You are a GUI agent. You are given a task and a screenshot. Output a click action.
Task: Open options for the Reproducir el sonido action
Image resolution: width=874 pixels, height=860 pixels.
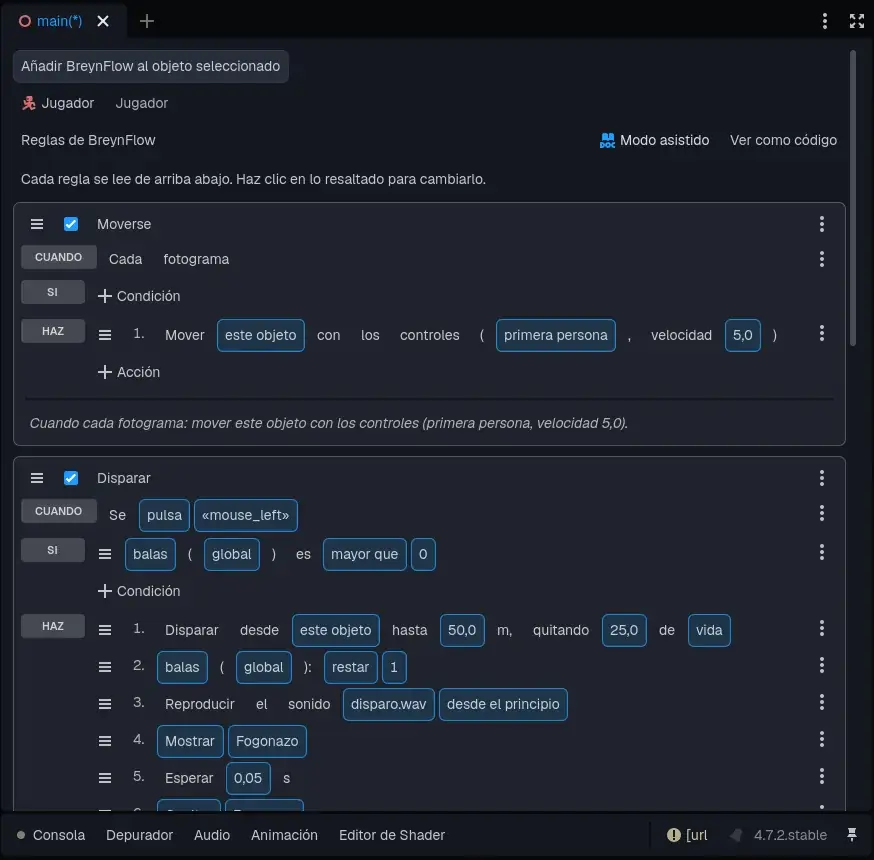click(821, 703)
